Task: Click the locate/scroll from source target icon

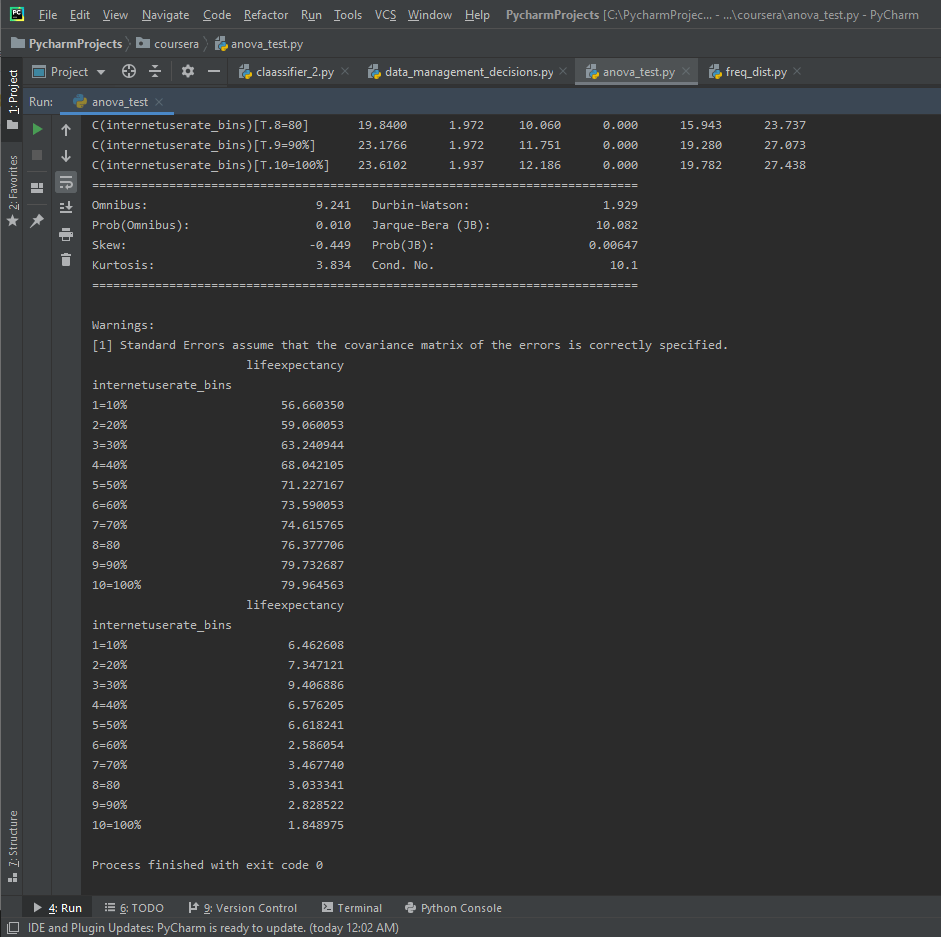Action: point(128,72)
